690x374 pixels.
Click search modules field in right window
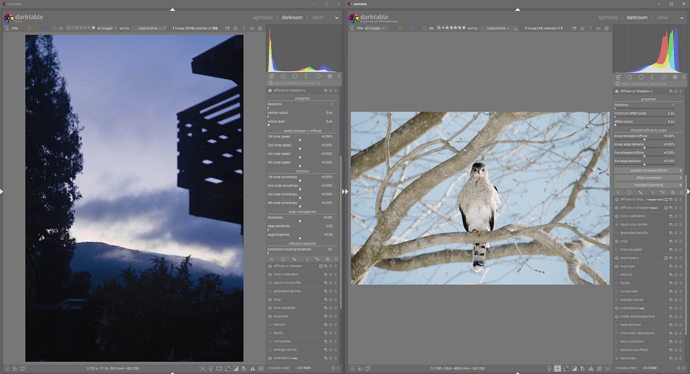pos(650,84)
